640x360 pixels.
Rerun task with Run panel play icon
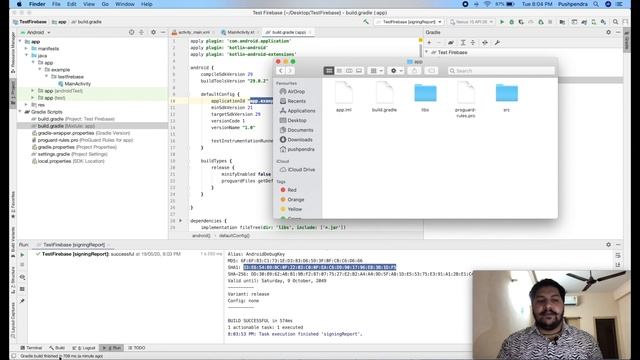point(22,255)
